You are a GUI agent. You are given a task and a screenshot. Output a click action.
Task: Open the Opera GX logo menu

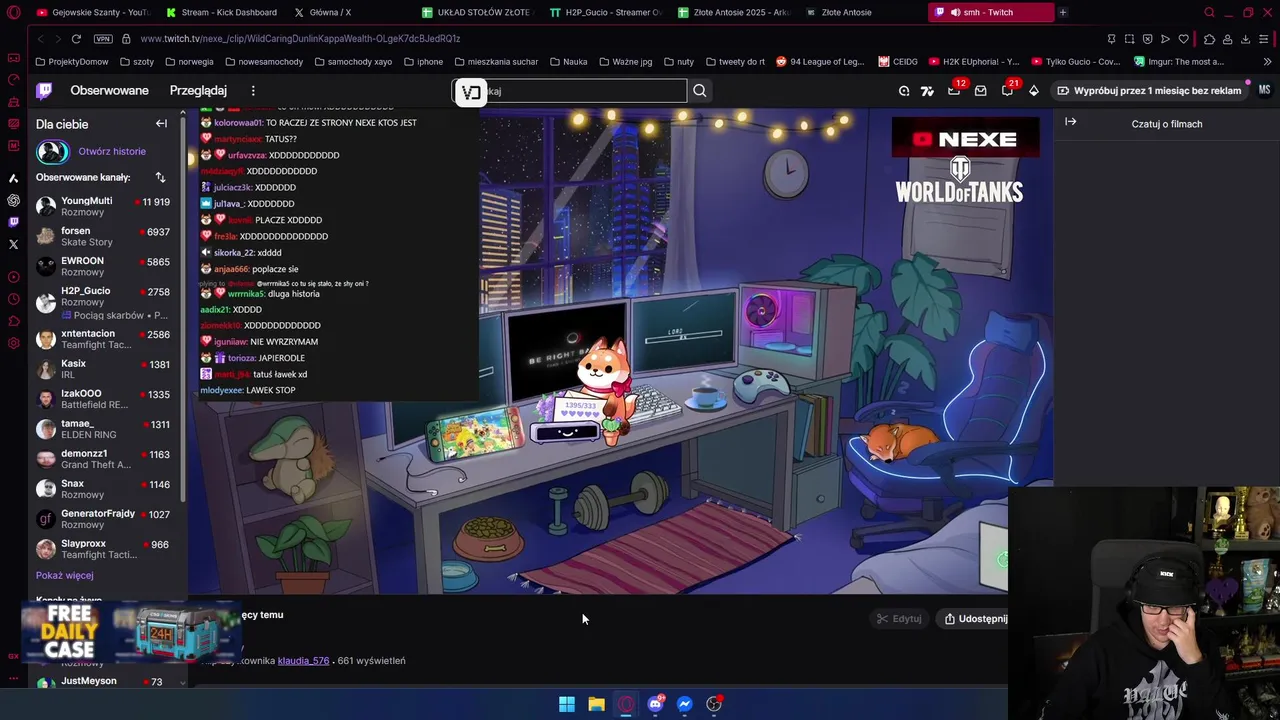tap(13, 12)
